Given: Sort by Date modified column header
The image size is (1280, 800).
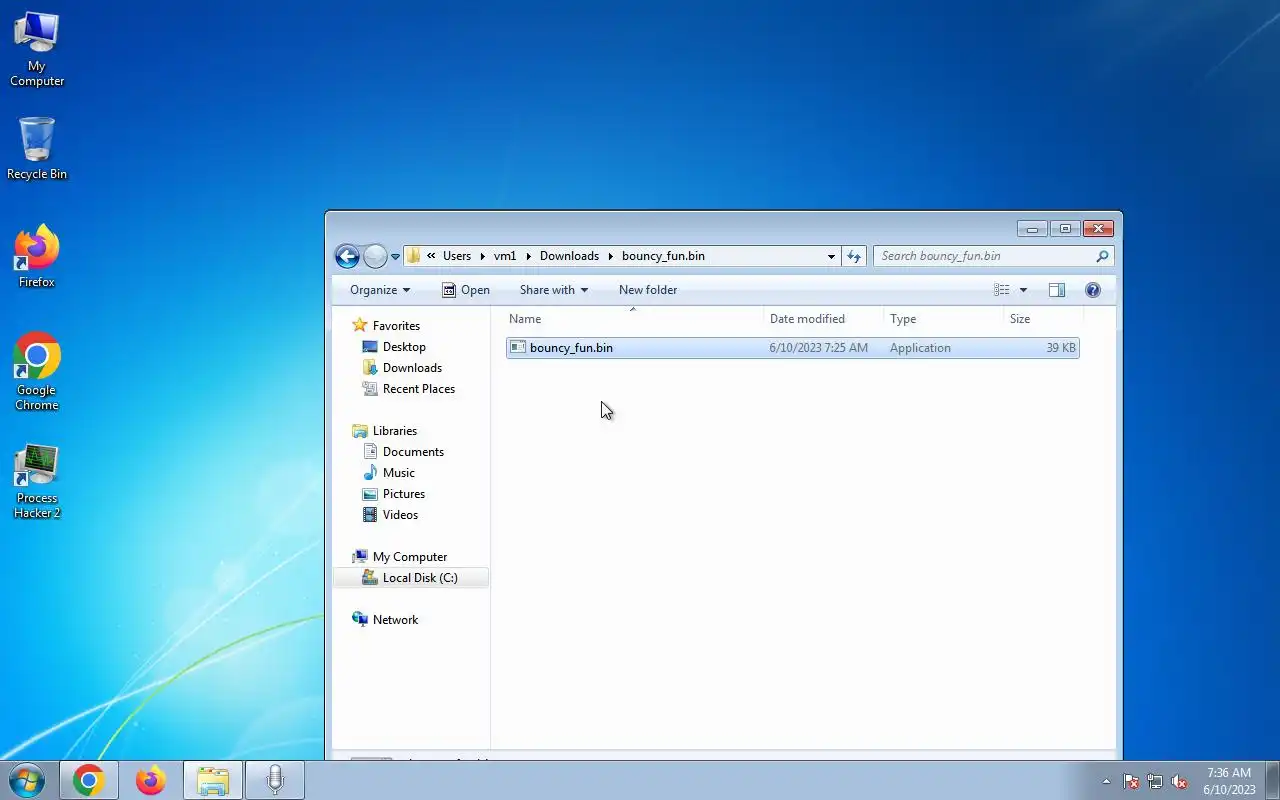Looking at the screenshot, I should coord(824,319).
